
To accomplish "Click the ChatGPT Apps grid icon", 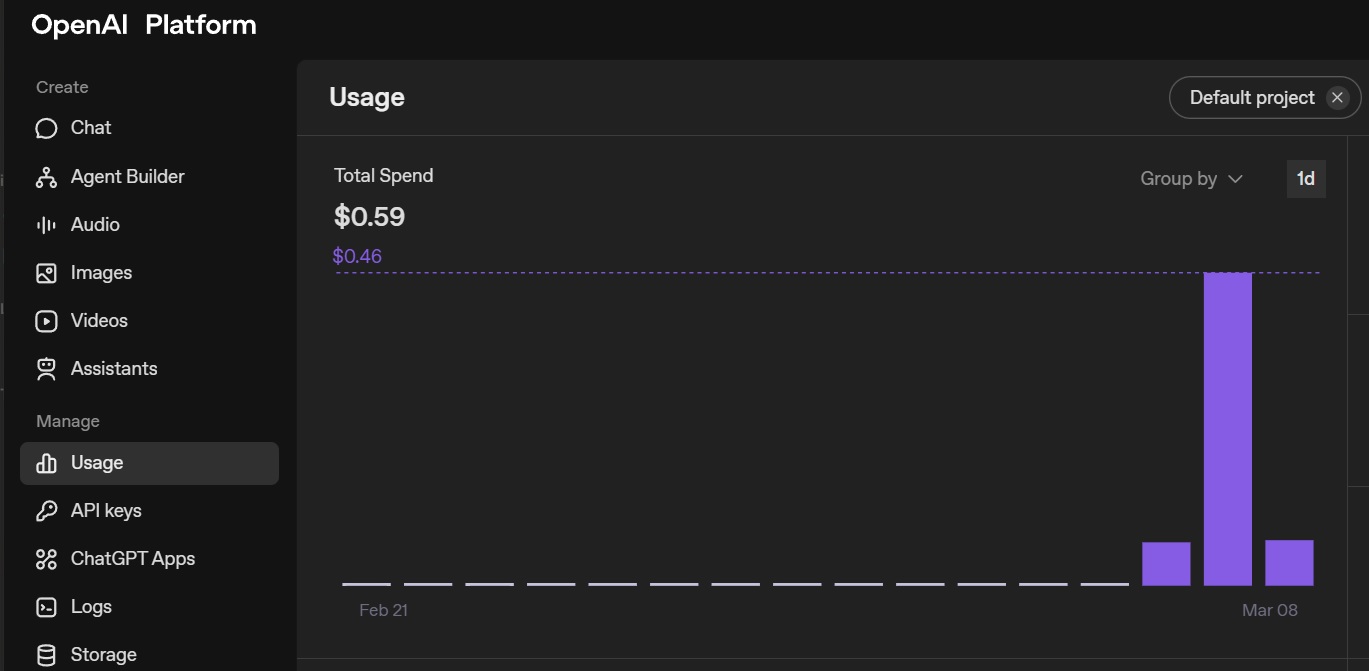I will (x=46, y=559).
